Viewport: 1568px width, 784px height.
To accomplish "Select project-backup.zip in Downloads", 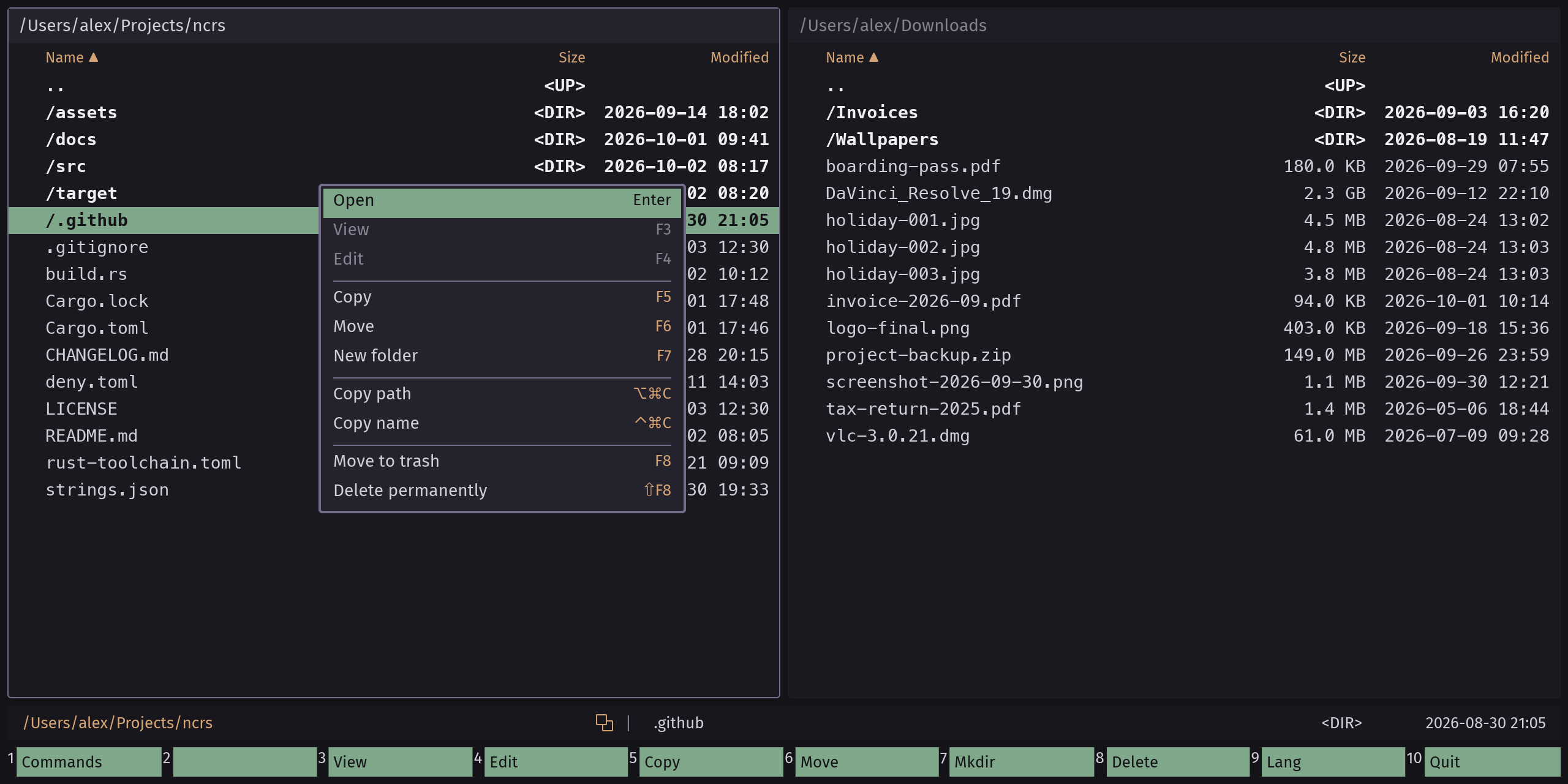I will [x=1174, y=355].
